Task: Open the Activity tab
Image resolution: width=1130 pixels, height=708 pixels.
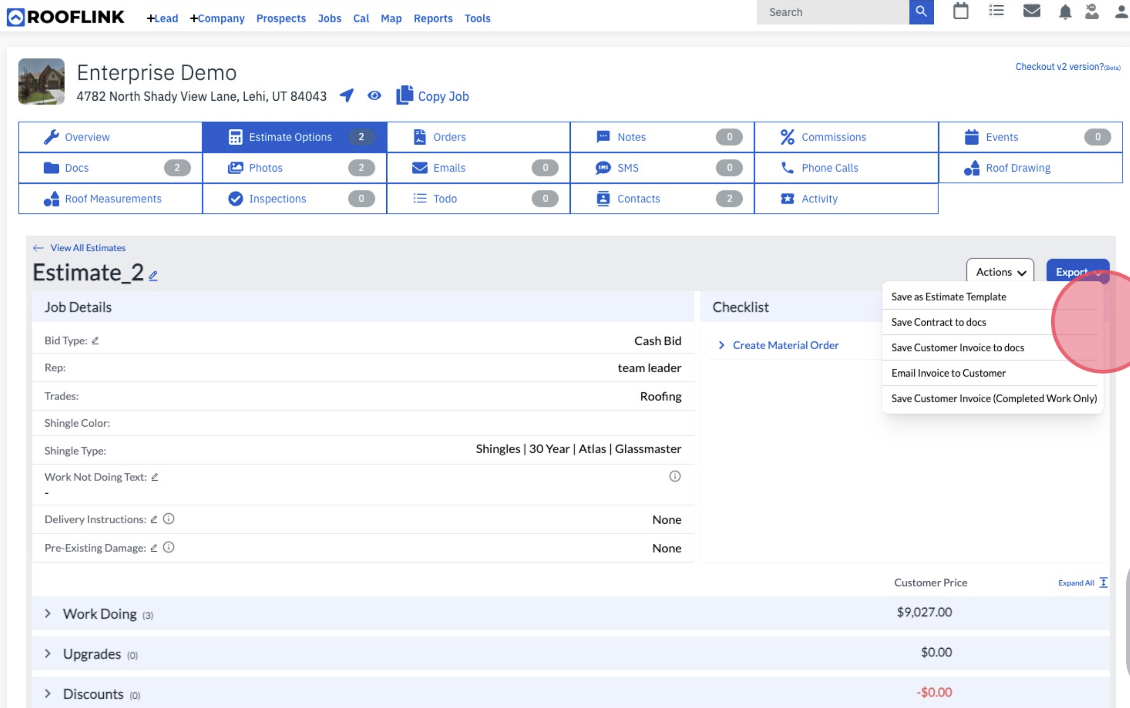Action: point(846,199)
